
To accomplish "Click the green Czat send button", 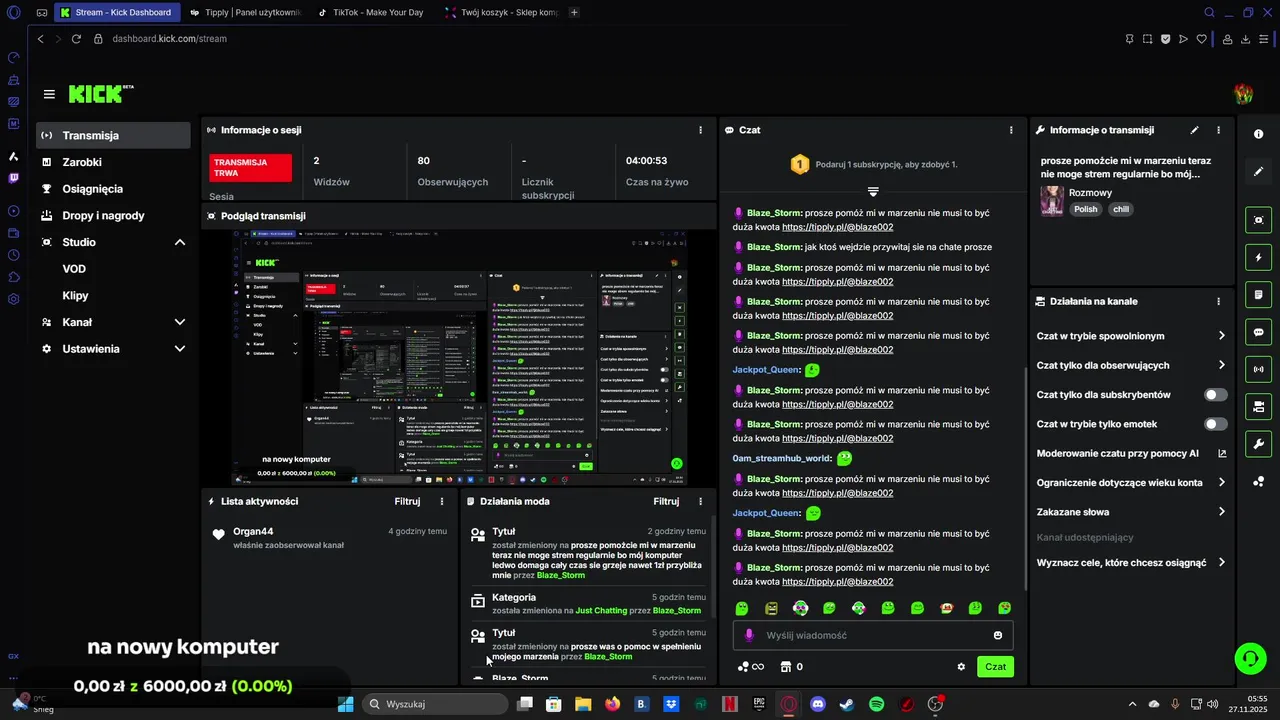I will click(x=995, y=667).
